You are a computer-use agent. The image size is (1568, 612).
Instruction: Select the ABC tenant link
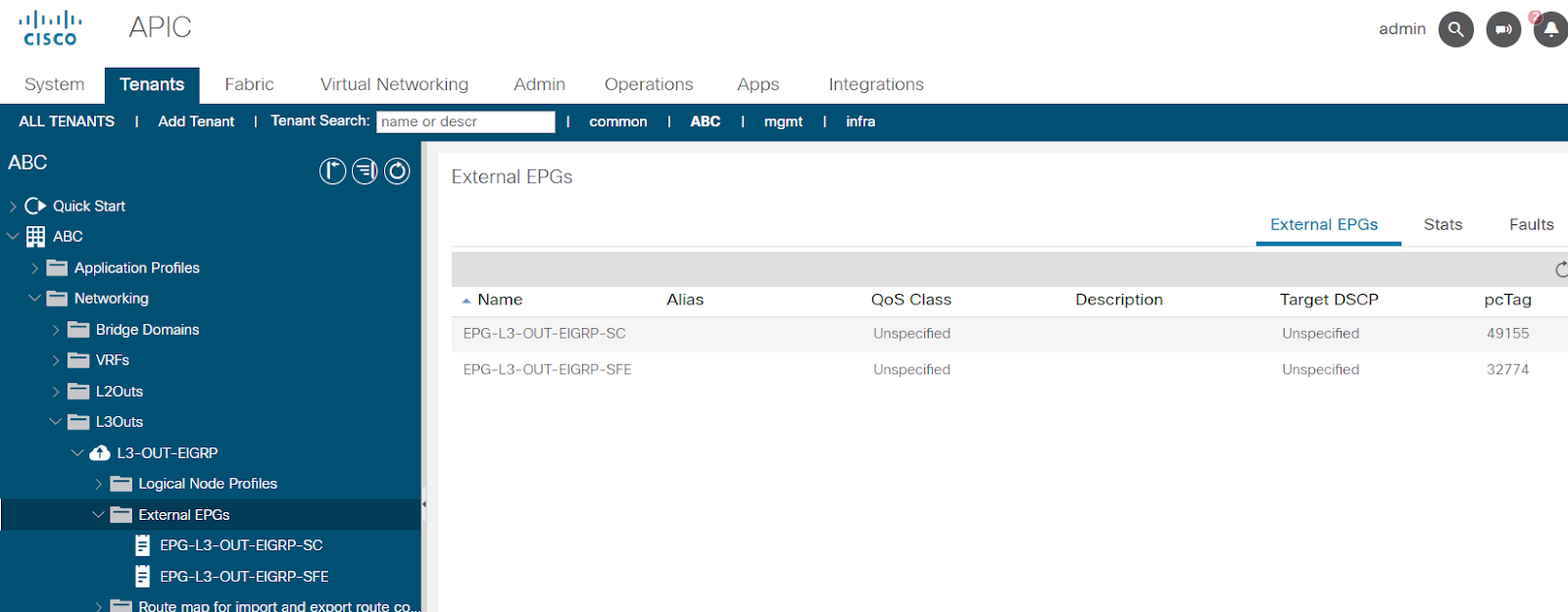(705, 121)
